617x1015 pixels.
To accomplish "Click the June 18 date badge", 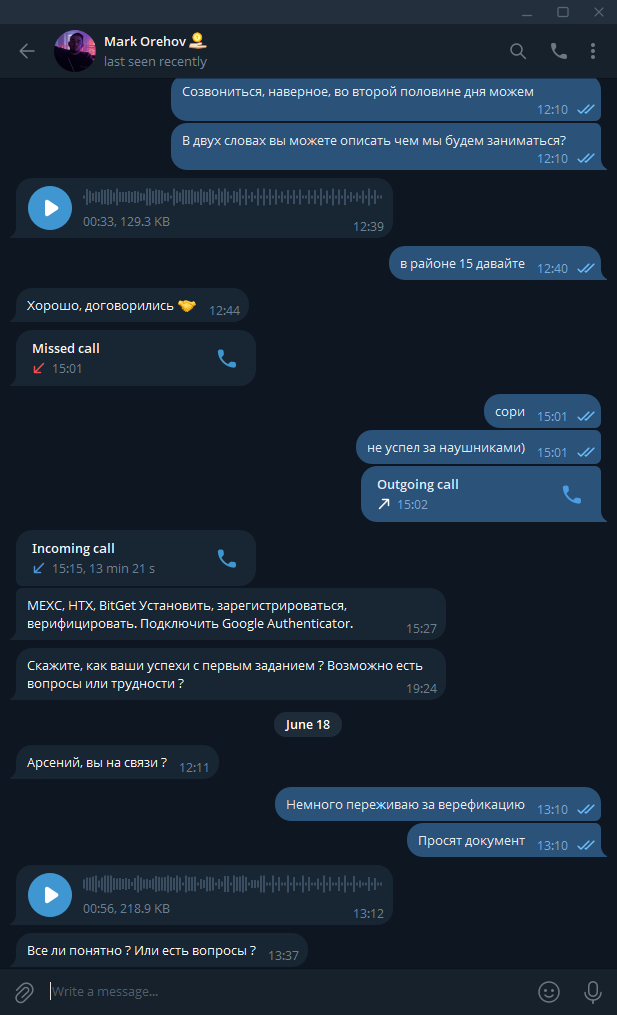I will coord(308,725).
